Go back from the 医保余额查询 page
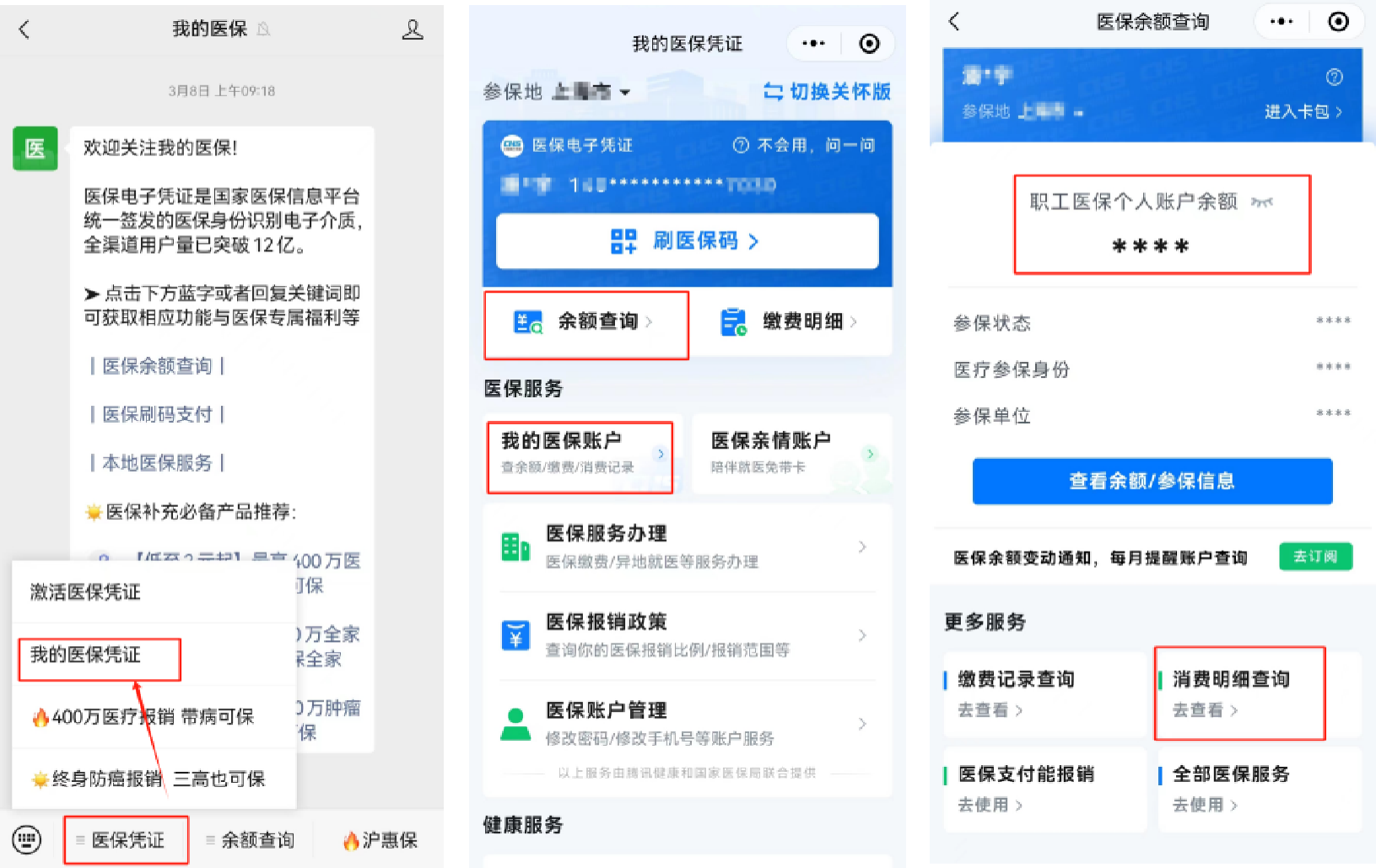The height and width of the screenshot is (868, 1376). [954, 22]
